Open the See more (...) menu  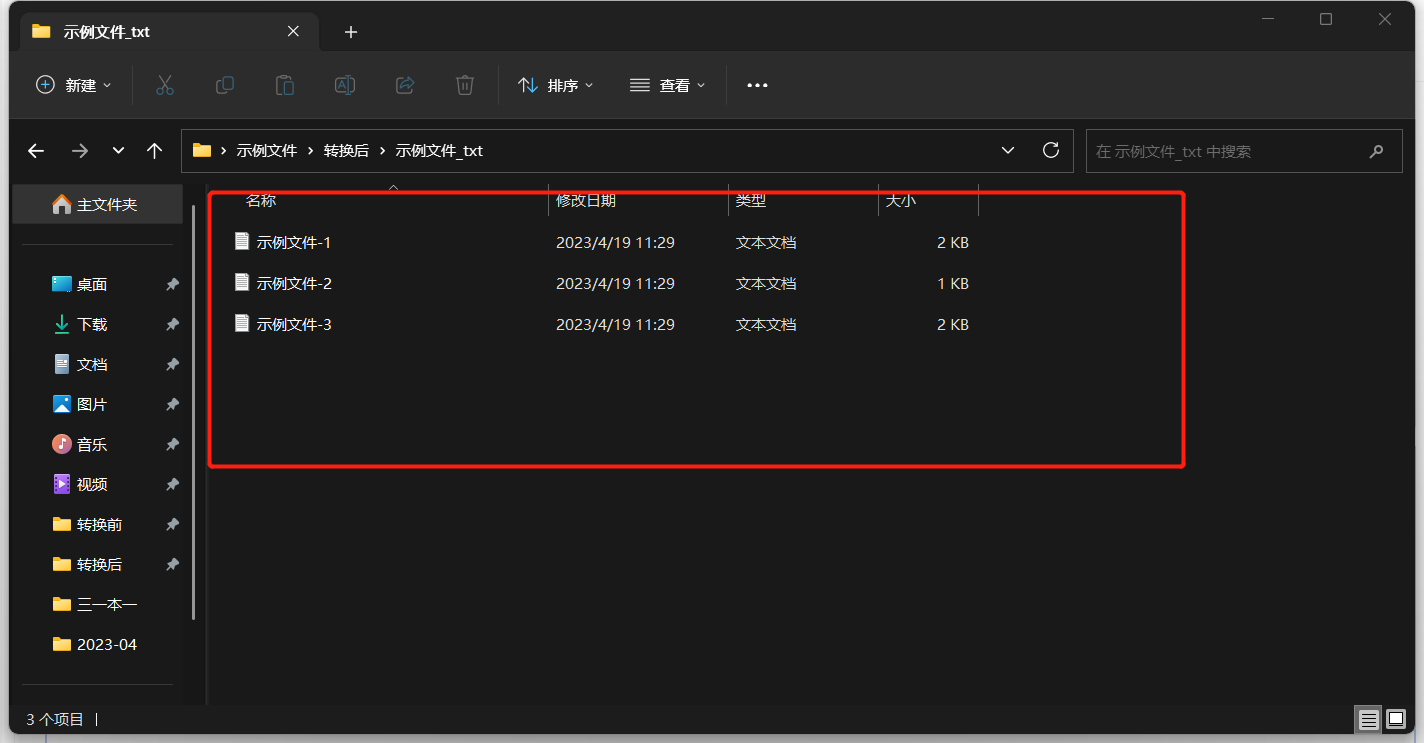click(756, 85)
